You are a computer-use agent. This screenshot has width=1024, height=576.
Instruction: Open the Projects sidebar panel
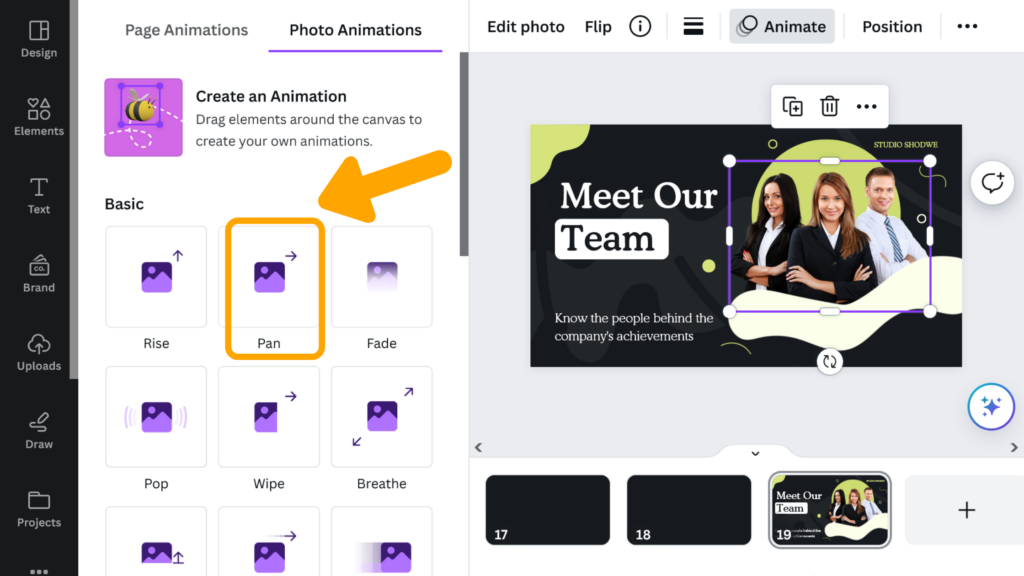(x=39, y=509)
